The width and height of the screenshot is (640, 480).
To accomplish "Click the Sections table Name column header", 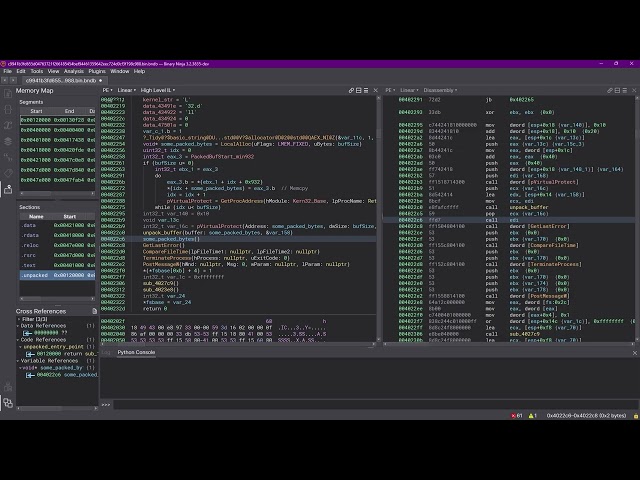I will [36, 216].
